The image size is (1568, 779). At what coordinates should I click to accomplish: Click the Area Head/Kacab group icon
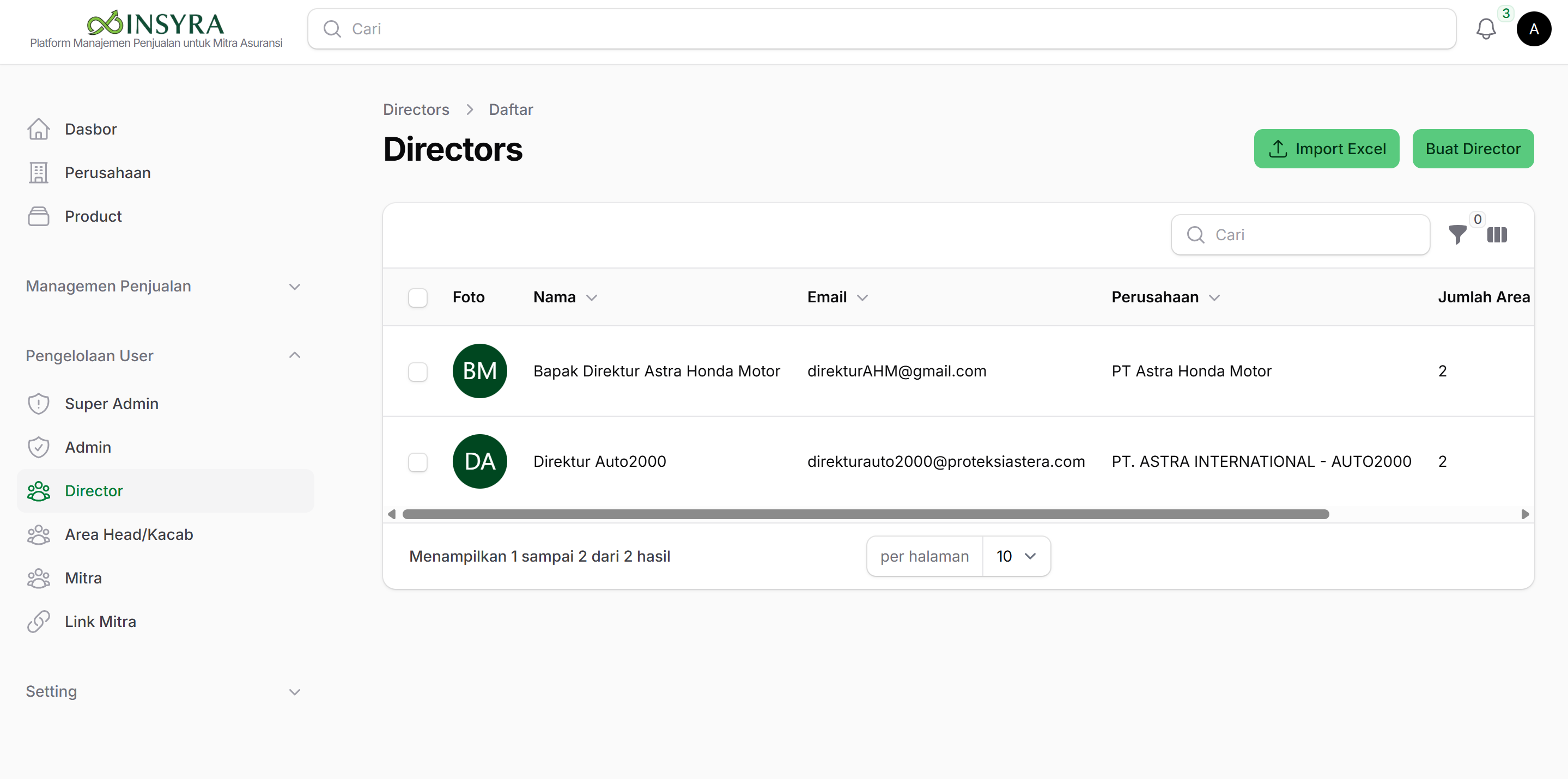pos(38,534)
